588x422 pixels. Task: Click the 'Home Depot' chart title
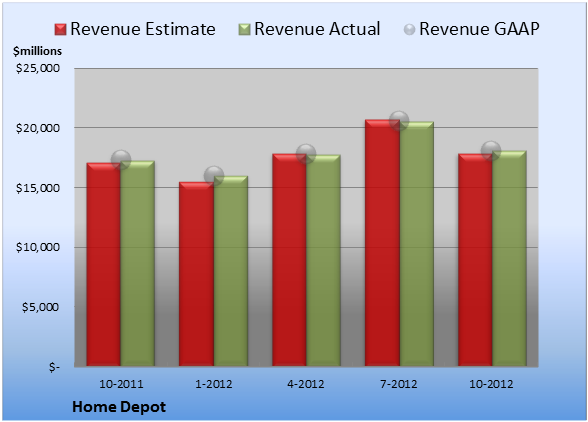tap(119, 407)
